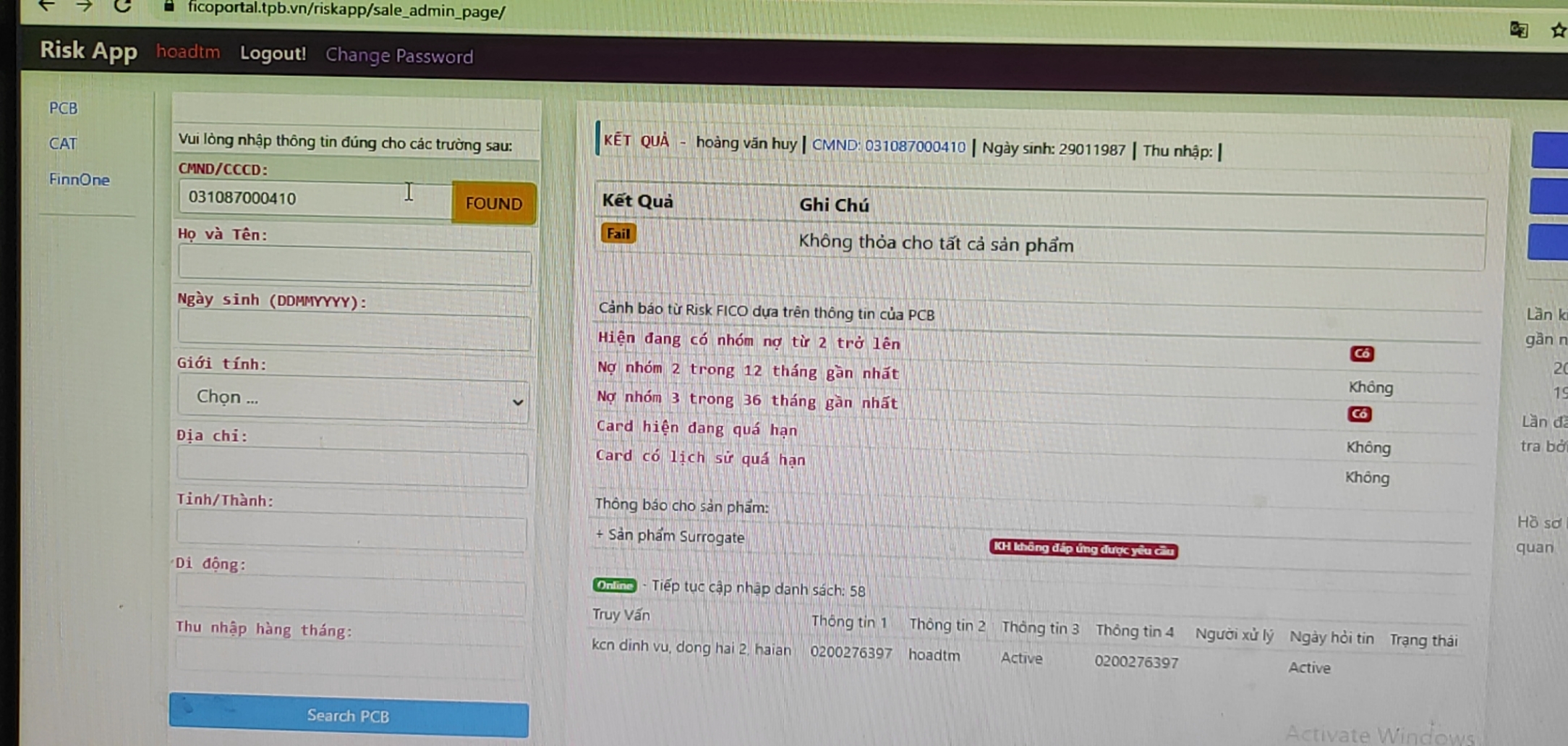
Task: Click the Thông tin 3 column header
Action: [1040, 628]
